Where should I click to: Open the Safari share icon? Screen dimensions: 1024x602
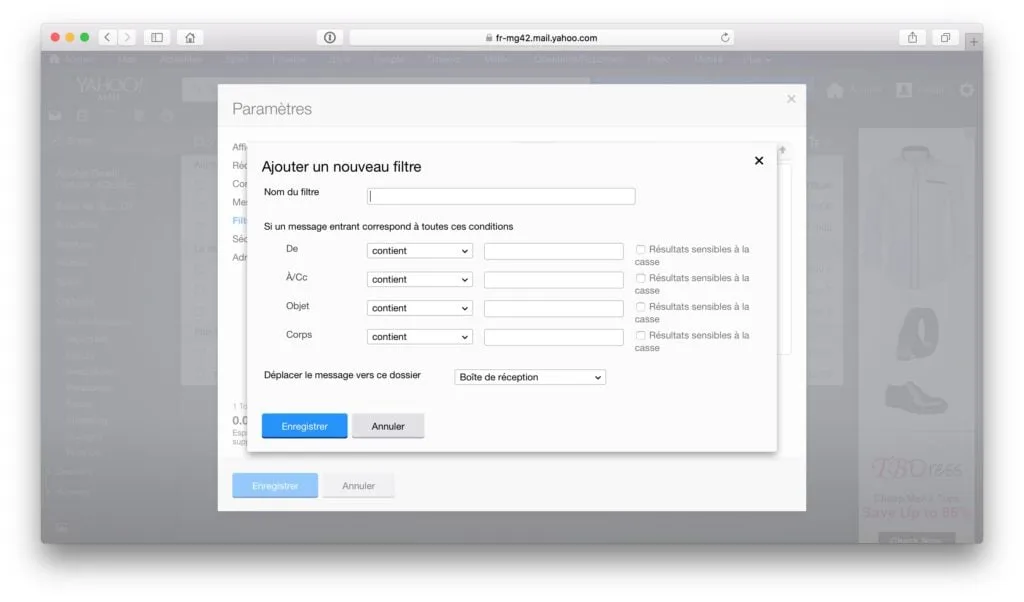click(912, 37)
